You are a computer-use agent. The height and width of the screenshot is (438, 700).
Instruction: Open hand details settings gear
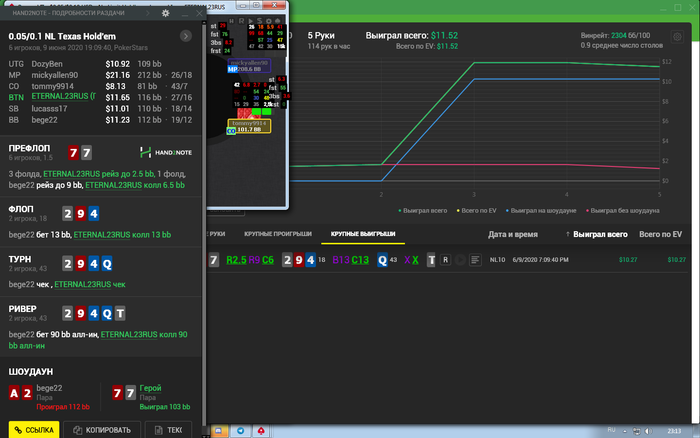click(x=166, y=13)
